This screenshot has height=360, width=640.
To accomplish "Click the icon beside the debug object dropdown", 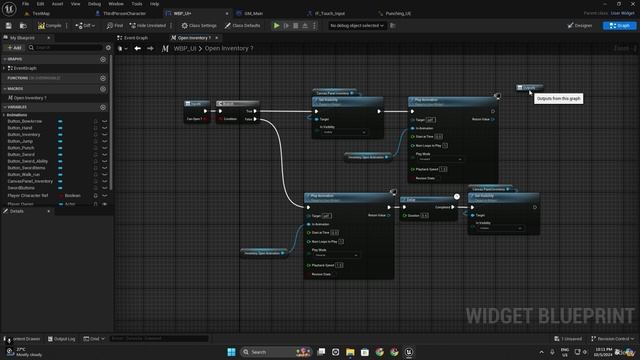I will tap(393, 26).
